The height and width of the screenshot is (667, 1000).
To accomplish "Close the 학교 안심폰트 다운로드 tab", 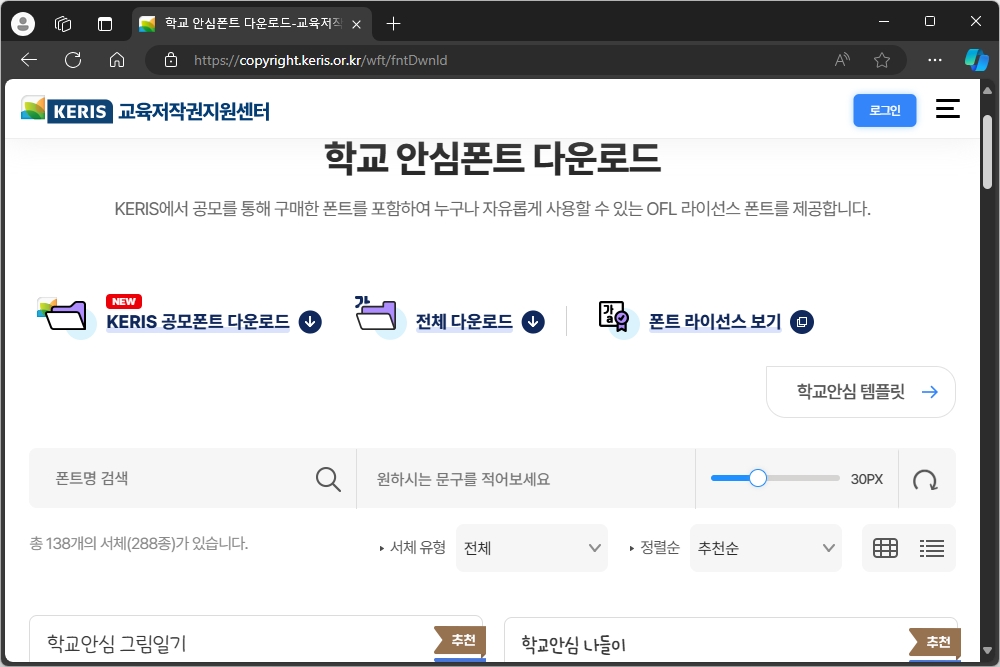I will [x=357, y=24].
